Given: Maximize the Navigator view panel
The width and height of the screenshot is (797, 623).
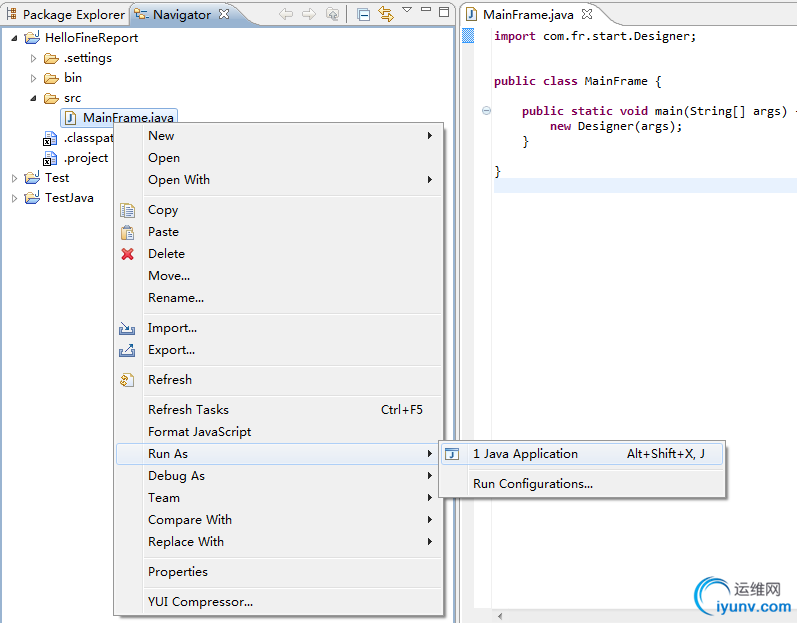Looking at the screenshot, I should coord(444,12).
